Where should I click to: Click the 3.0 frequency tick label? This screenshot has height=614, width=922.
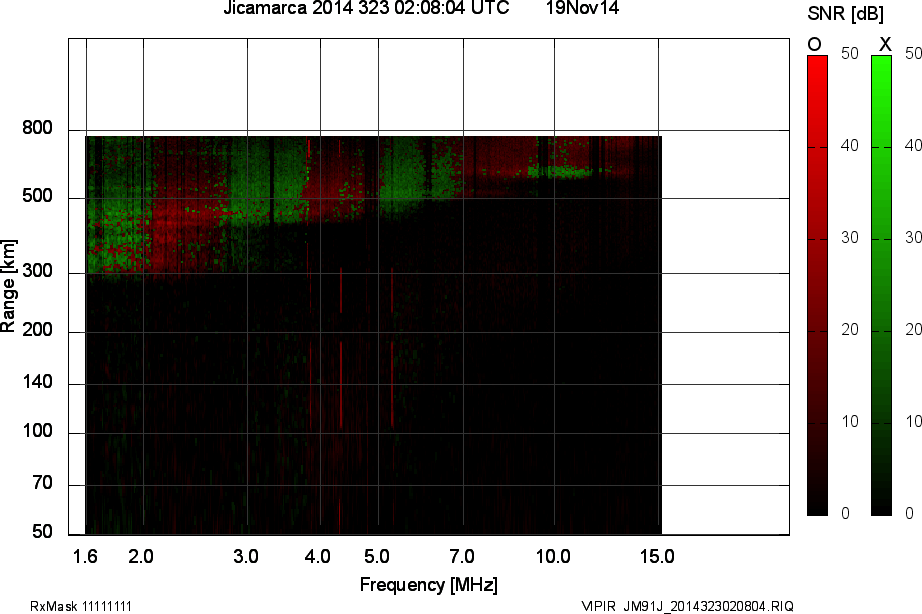[245, 556]
